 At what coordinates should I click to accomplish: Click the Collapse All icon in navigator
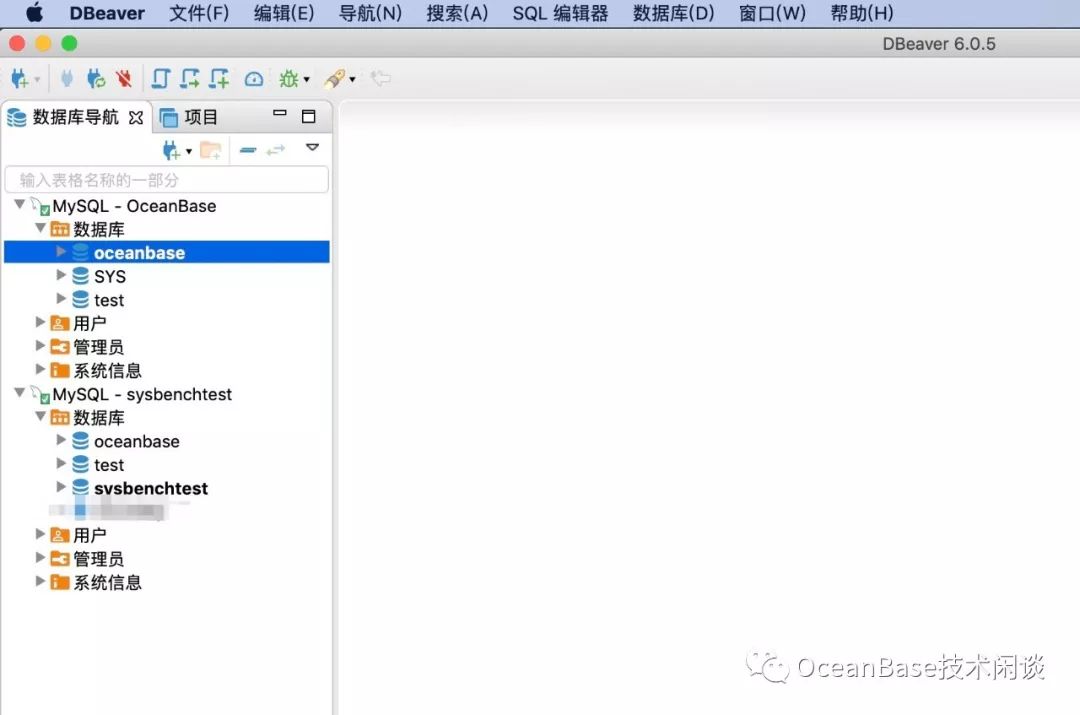click(x=248, y=149)
